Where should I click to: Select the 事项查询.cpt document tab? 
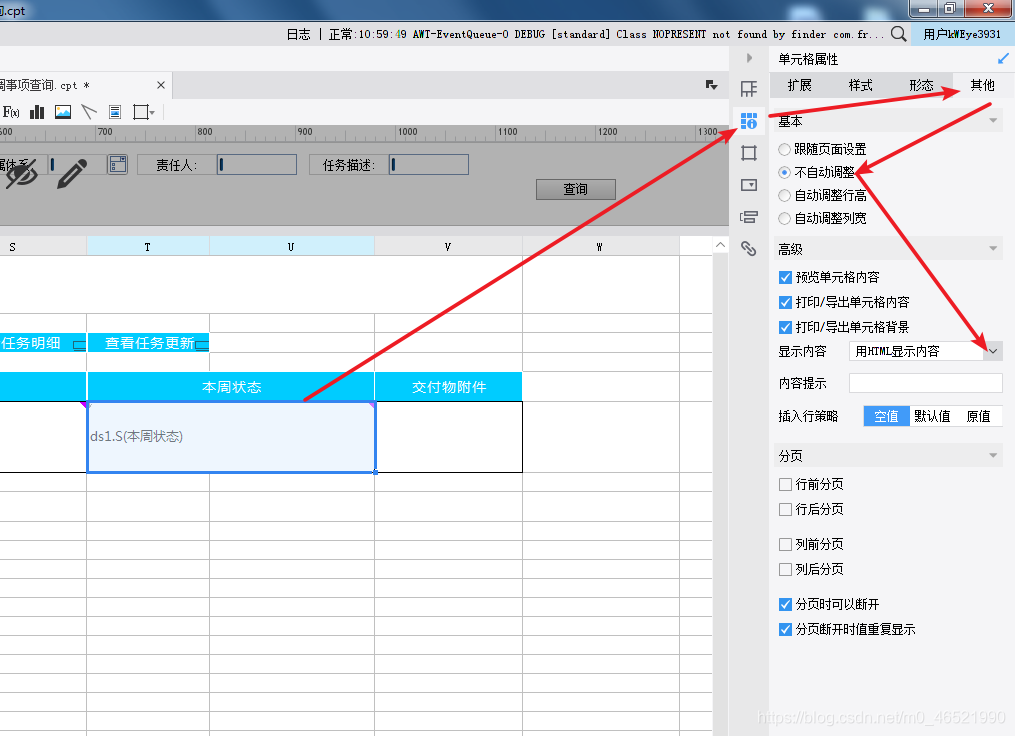78,85
